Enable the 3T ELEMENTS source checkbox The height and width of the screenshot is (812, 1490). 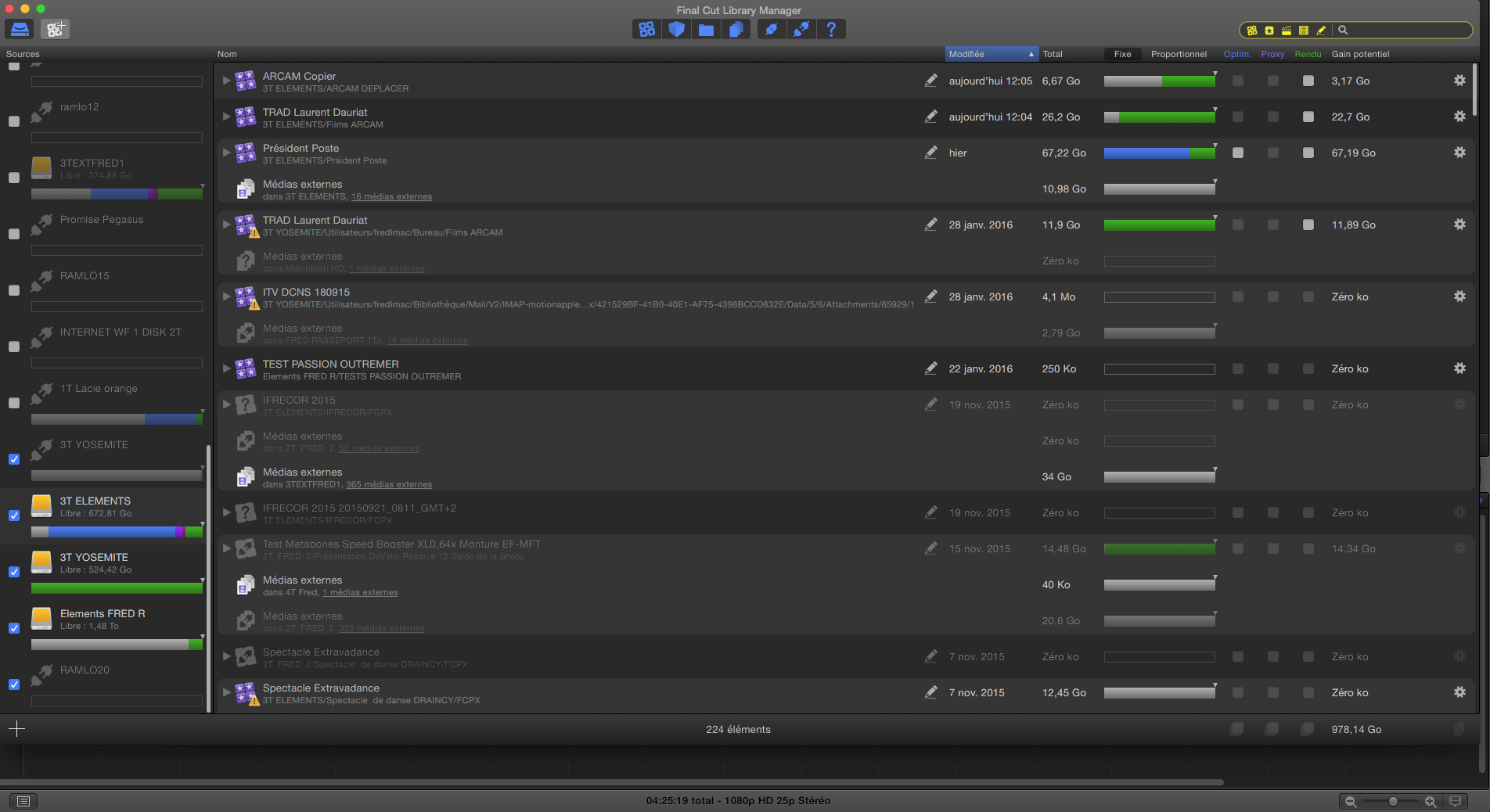point(13,516)
